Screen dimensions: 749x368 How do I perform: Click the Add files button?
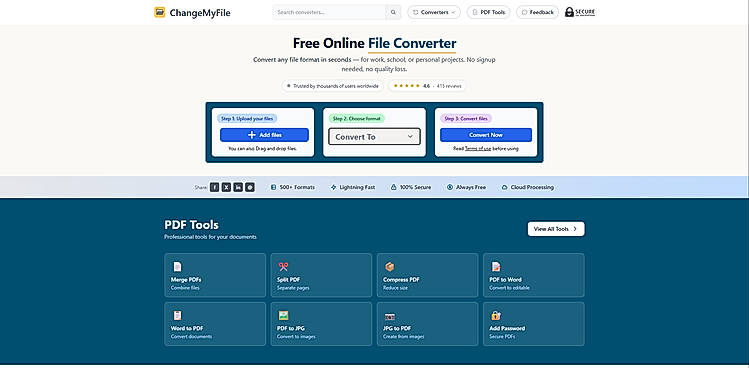pos(264,135)
